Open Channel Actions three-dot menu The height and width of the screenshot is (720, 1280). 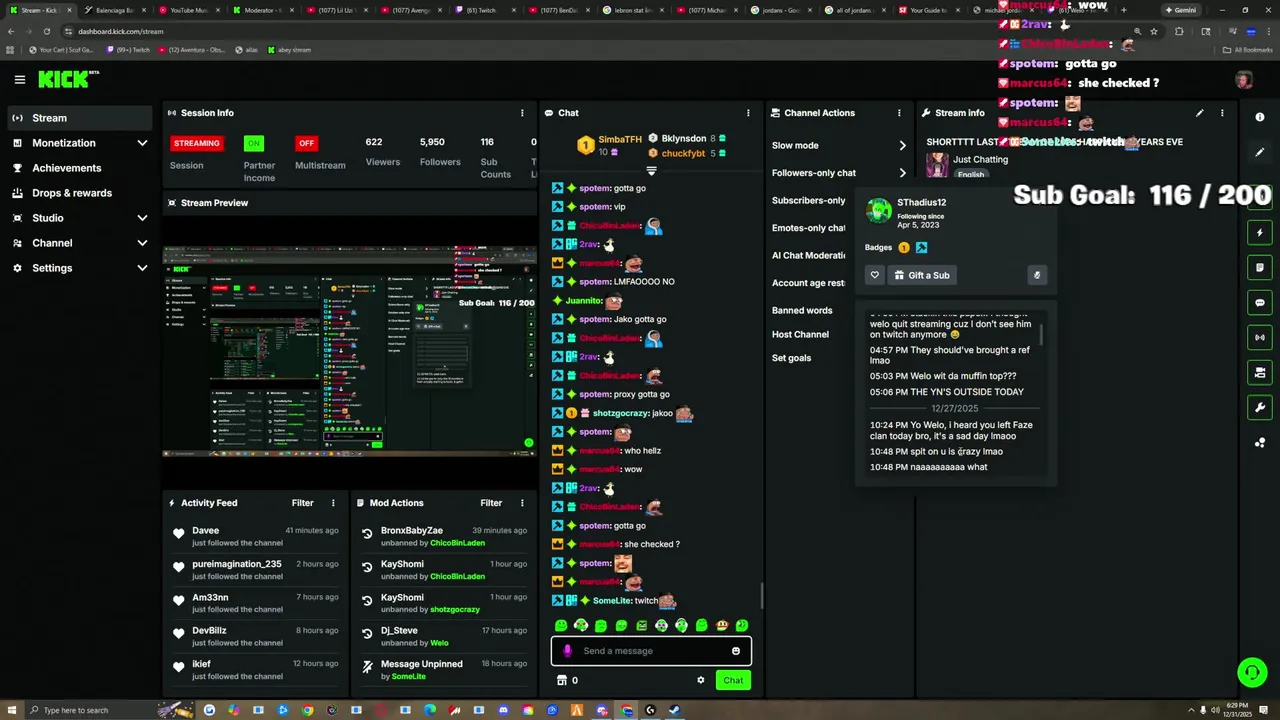(x=899, y=113)
